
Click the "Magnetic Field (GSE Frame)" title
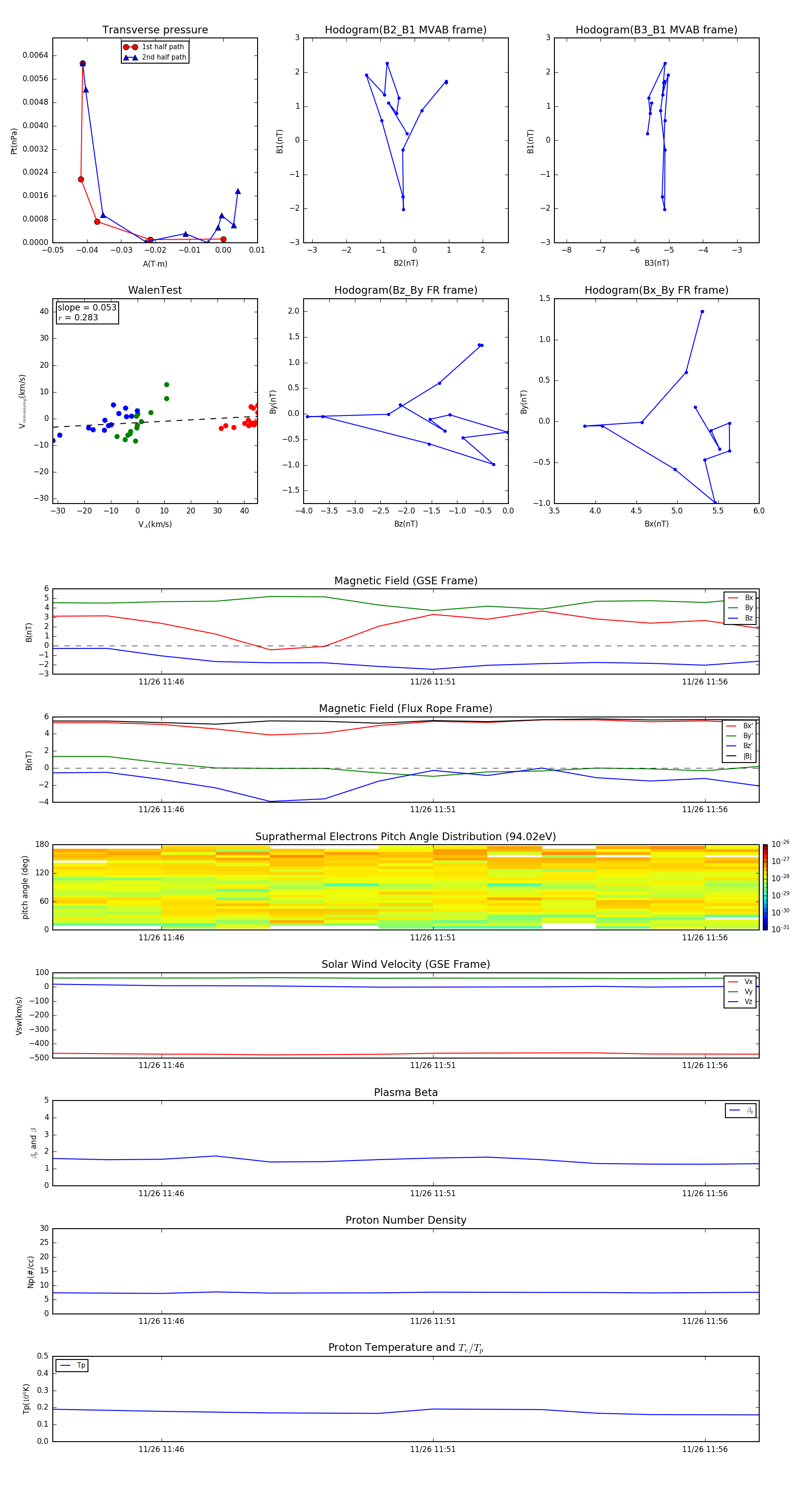[406, 581]
